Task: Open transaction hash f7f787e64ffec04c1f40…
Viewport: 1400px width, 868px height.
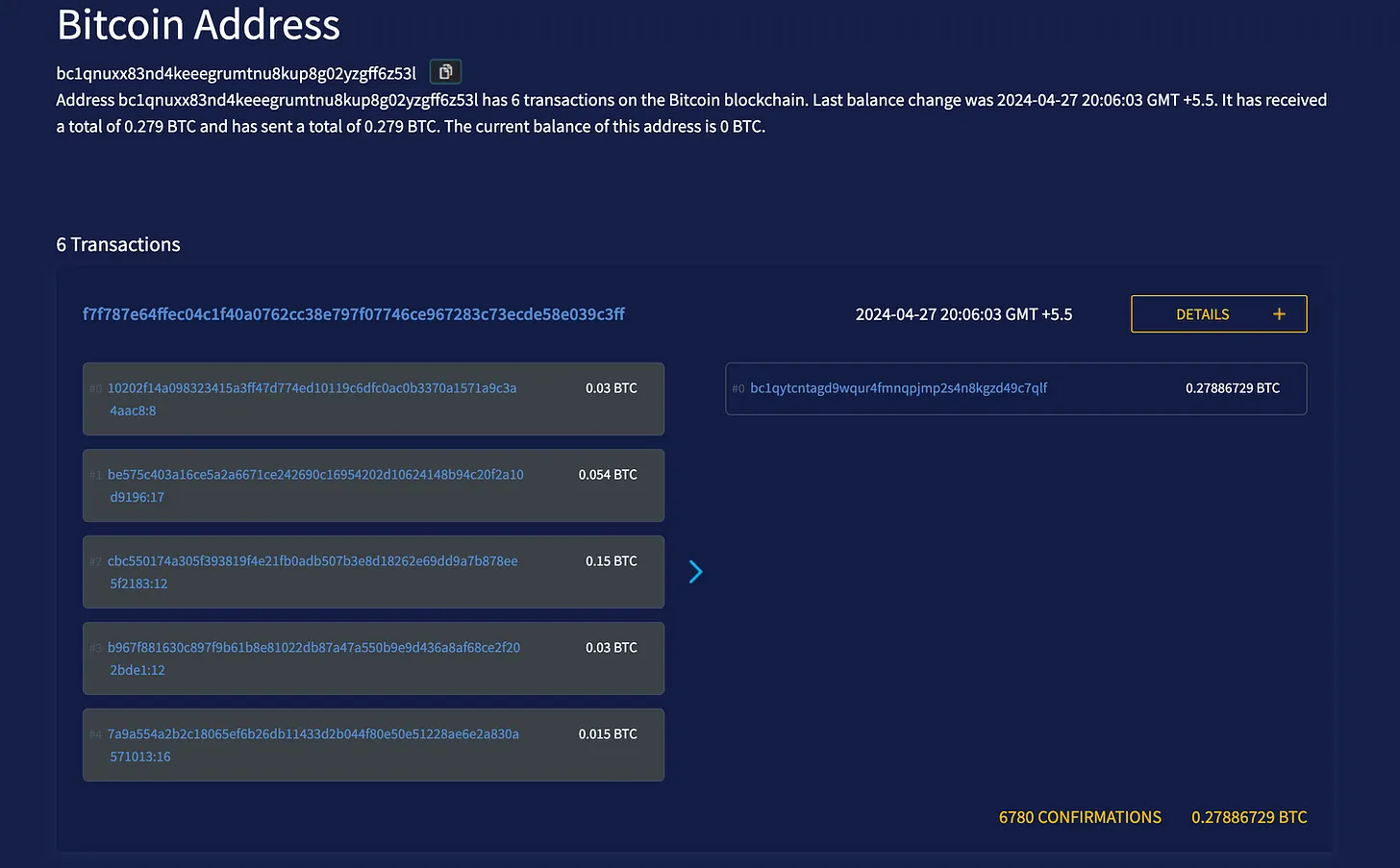Action: [354, 314]
